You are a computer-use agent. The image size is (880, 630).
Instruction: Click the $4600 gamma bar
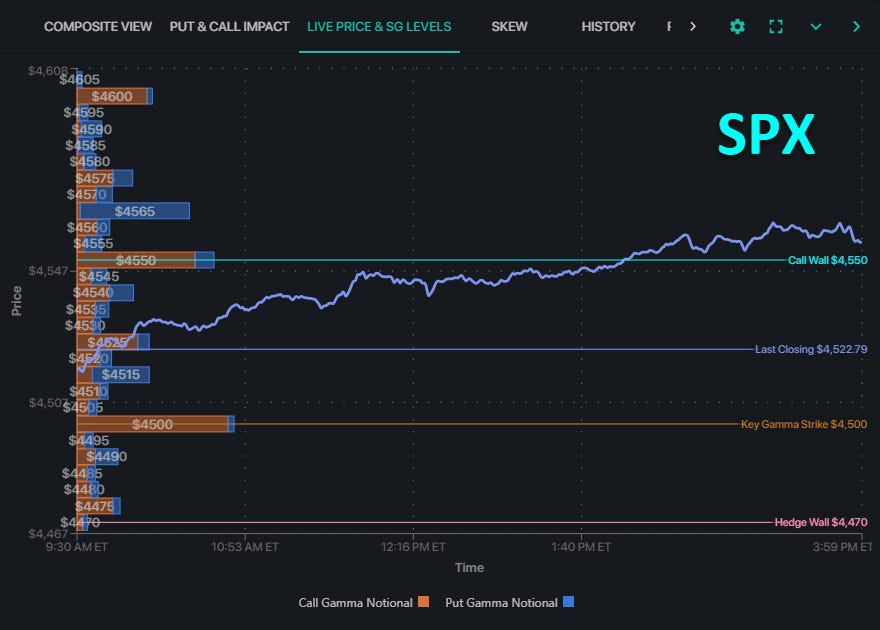pyautogui.click(x=112, y=96)
